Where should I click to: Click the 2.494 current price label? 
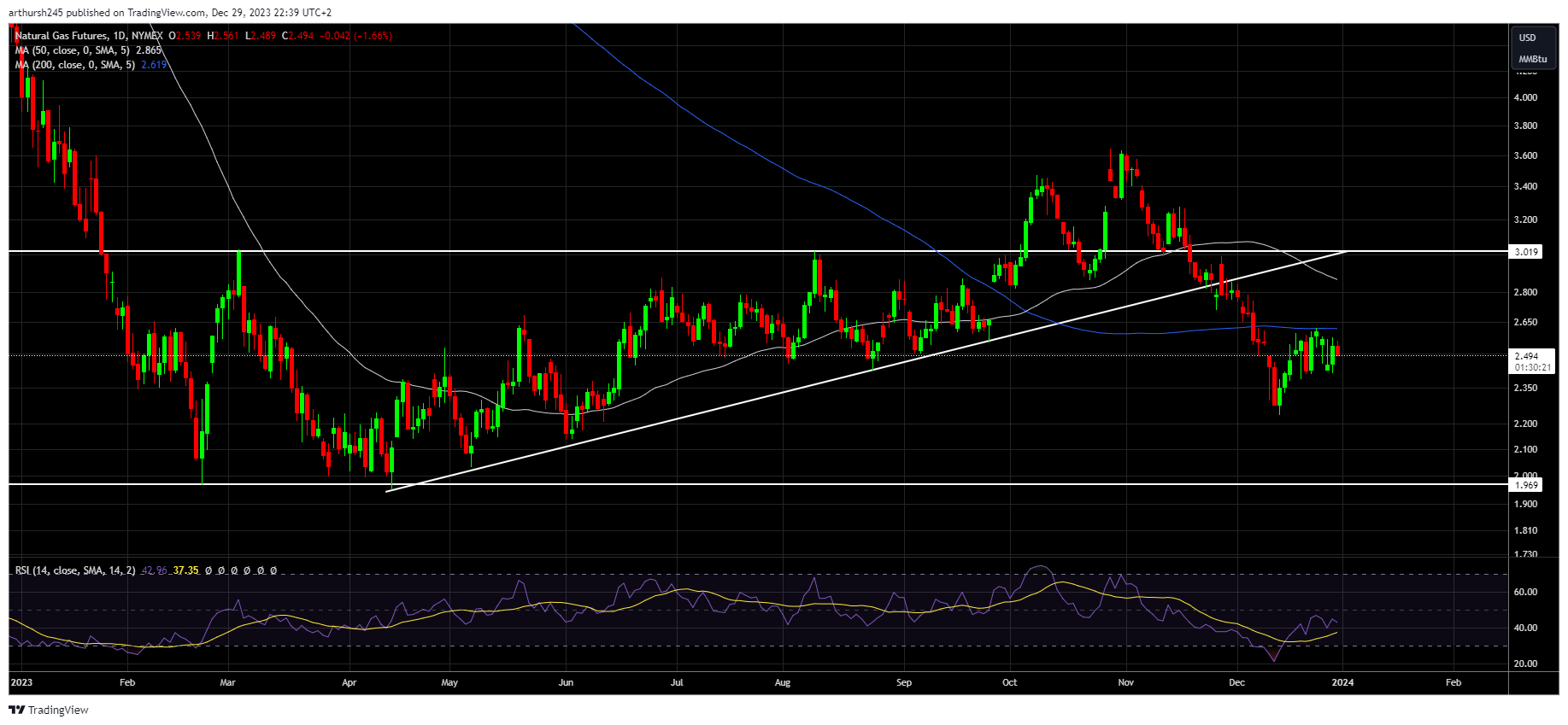(1526, 356)
